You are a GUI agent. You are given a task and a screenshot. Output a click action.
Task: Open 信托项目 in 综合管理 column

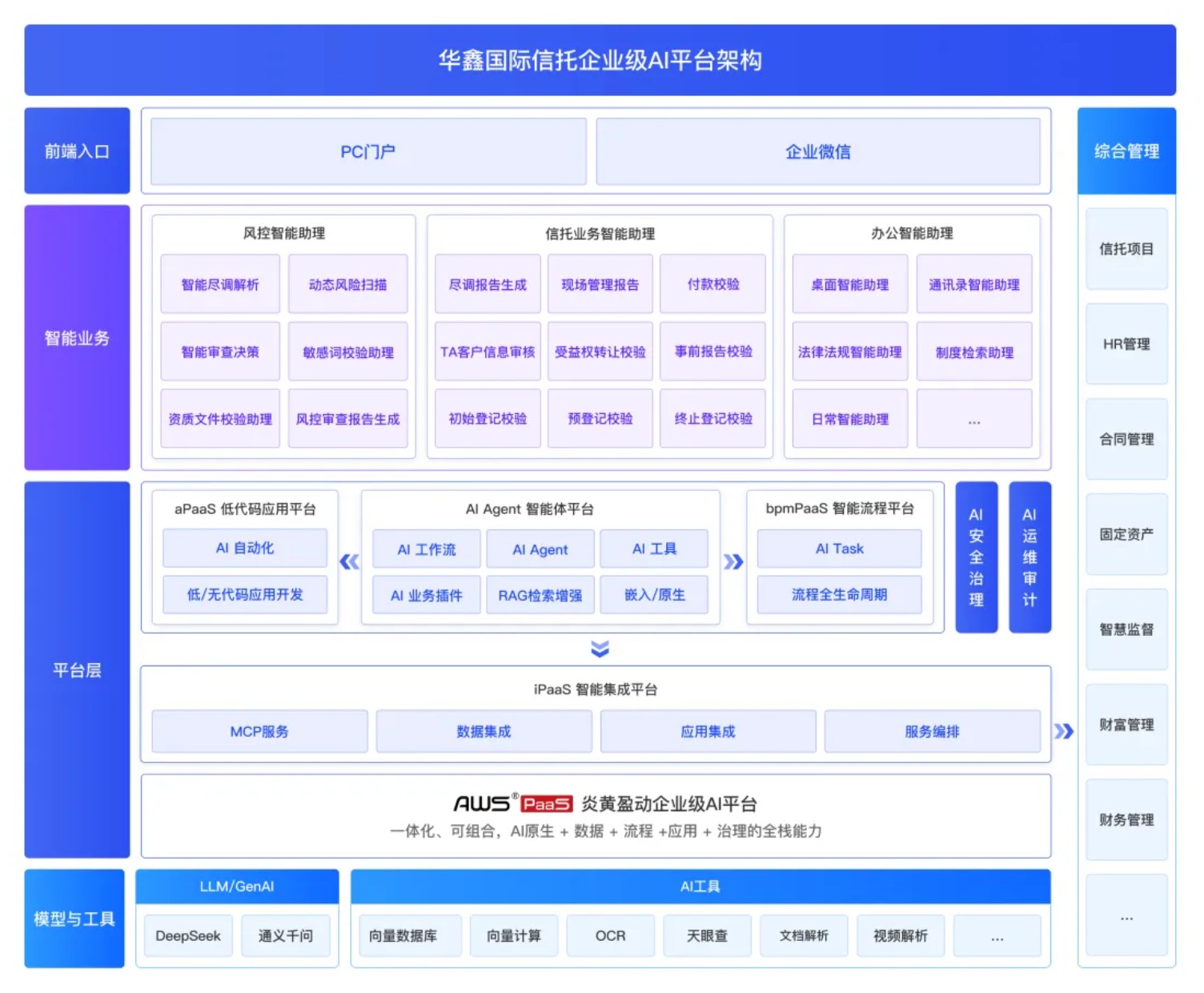(1126, 249)
